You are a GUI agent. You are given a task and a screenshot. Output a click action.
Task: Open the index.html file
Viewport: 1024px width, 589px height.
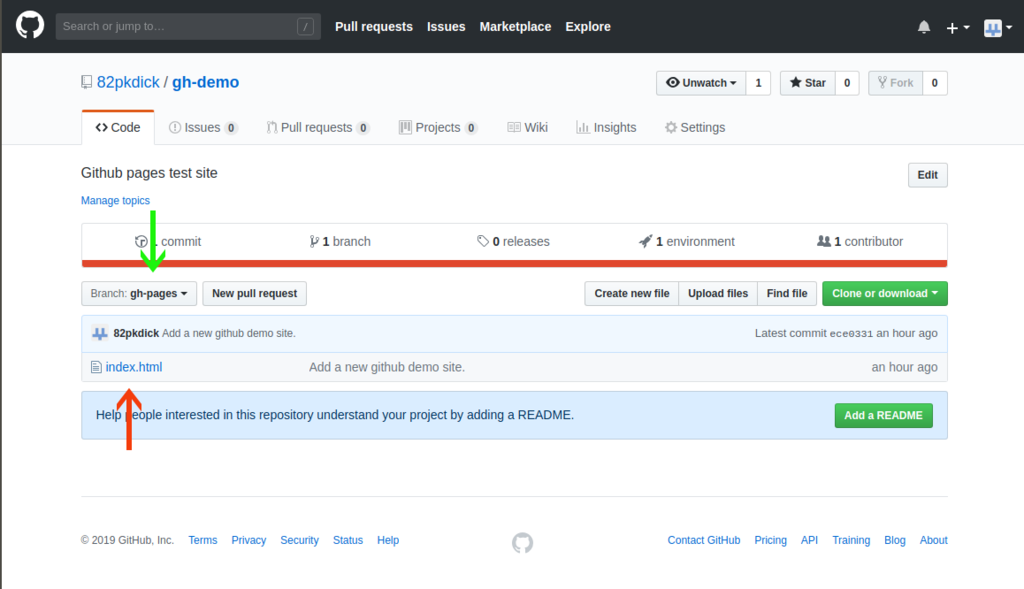134,367
